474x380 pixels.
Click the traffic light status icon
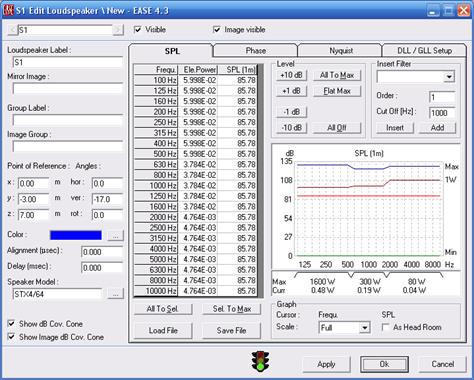click(261, 362)
